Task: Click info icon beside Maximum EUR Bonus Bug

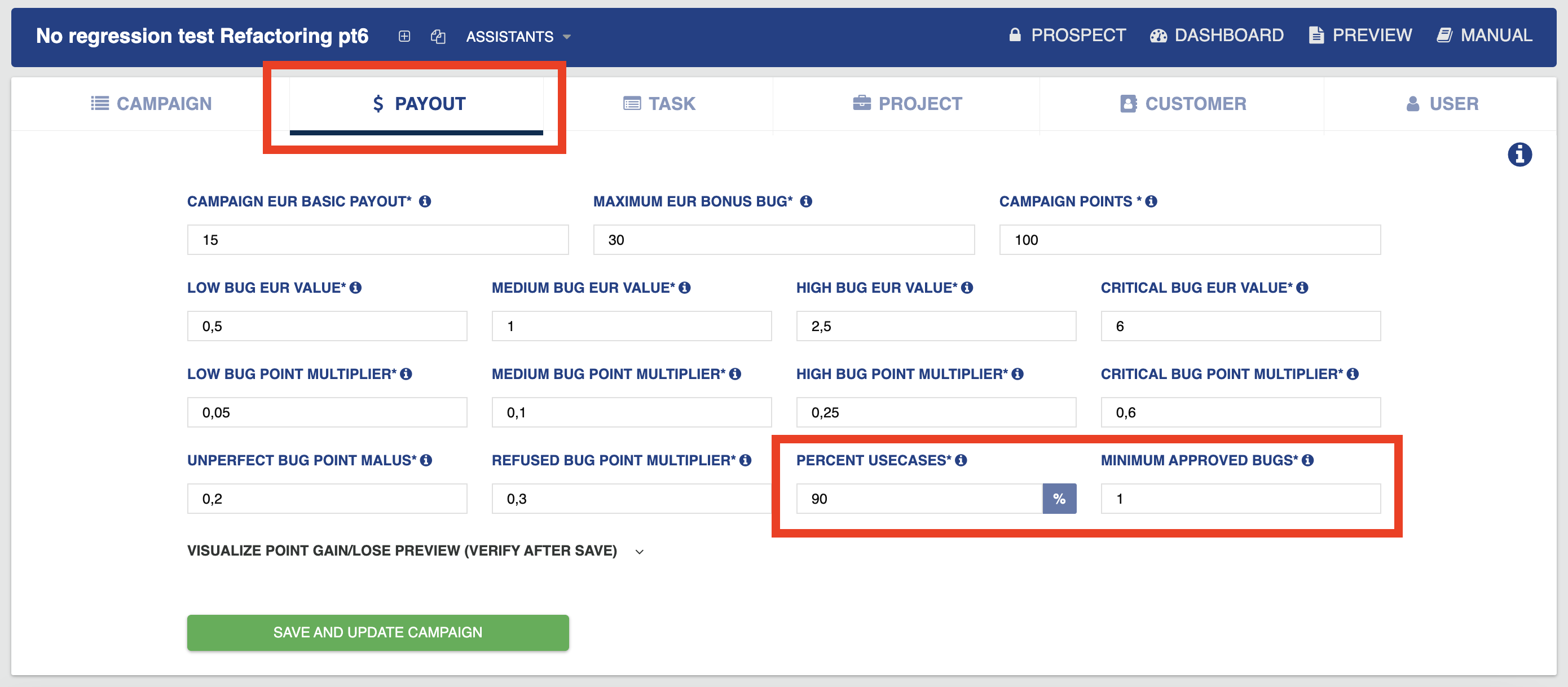Action: click(x=806, y=201)
